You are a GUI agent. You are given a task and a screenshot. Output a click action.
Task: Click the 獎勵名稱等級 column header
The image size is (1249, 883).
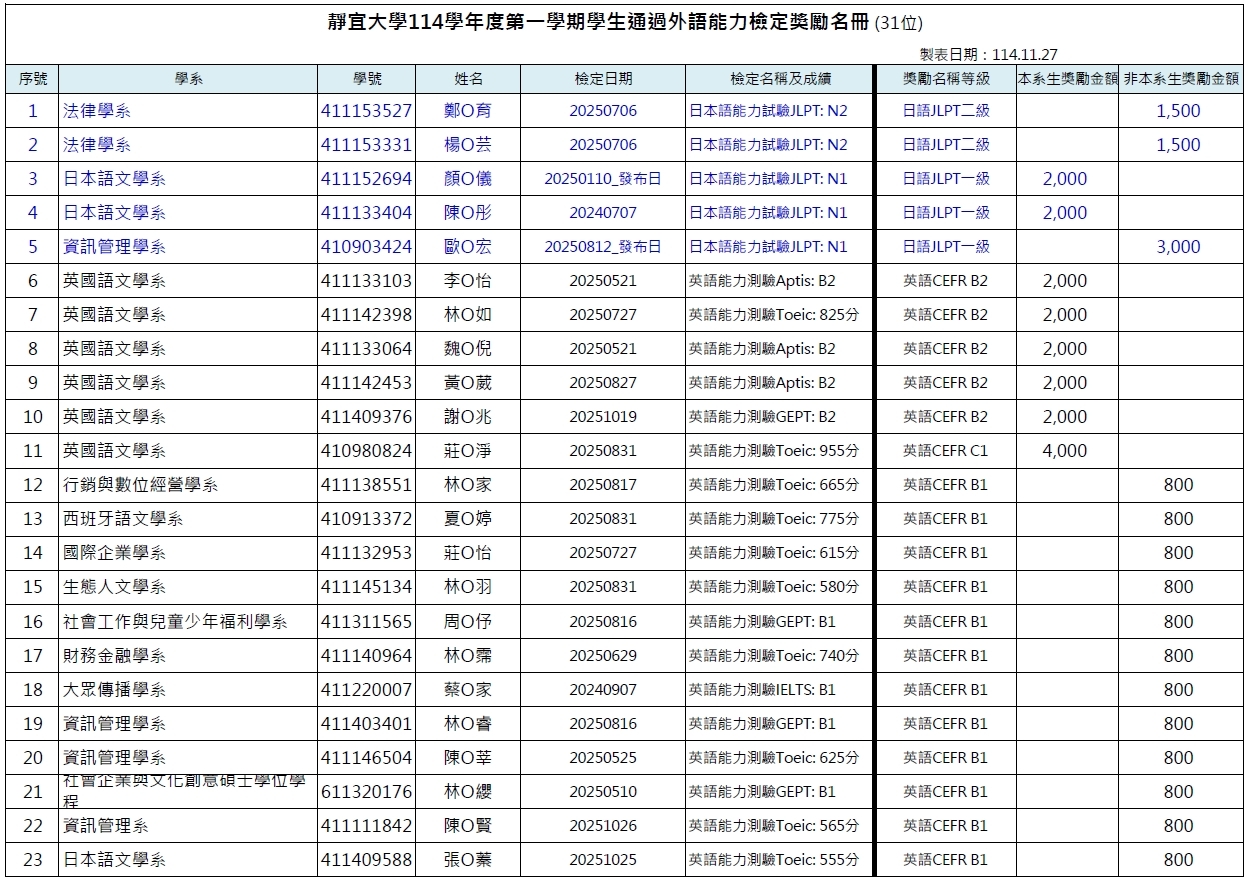pyautogui.click(x=946, y=79)
